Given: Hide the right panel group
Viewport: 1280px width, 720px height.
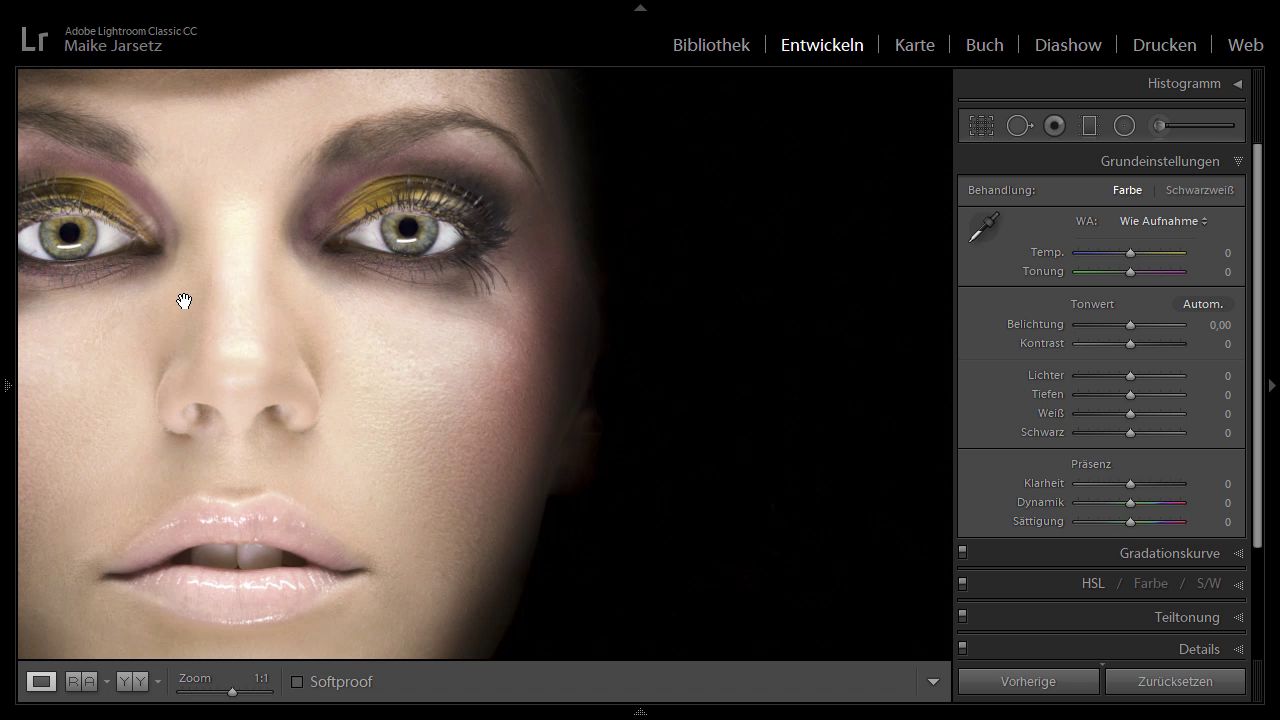Looking at the screenshot, I should click(x=1272, y=385).
